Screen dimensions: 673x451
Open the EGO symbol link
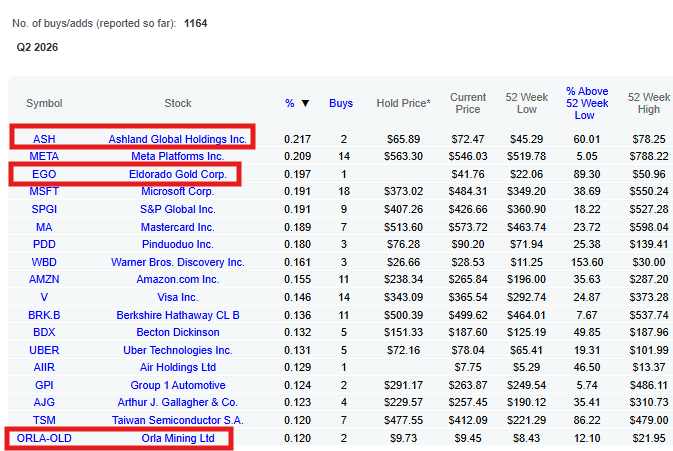(44, 175)
